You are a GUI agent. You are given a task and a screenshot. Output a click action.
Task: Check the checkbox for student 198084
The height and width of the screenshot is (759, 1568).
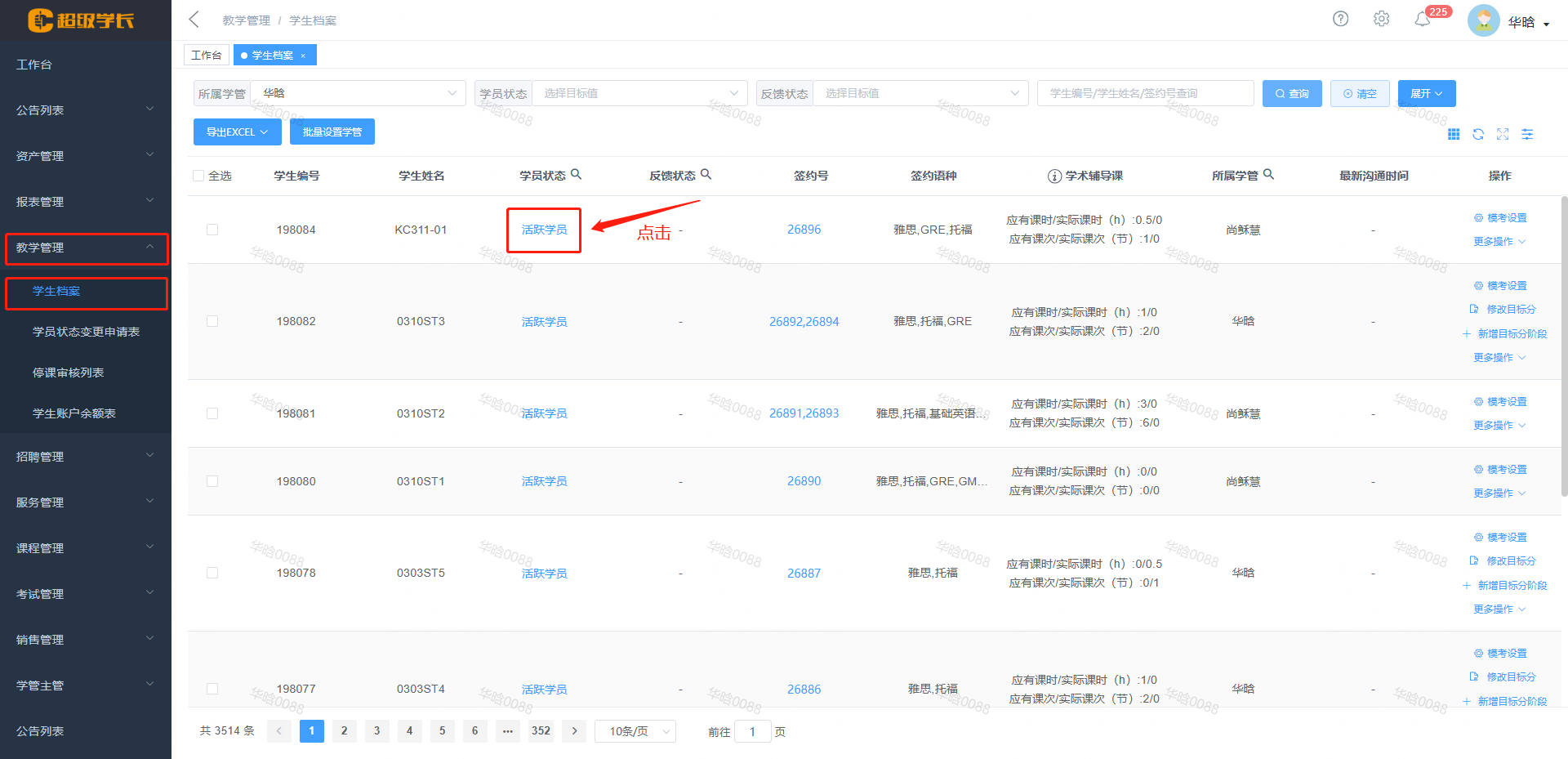coord(212,230)
